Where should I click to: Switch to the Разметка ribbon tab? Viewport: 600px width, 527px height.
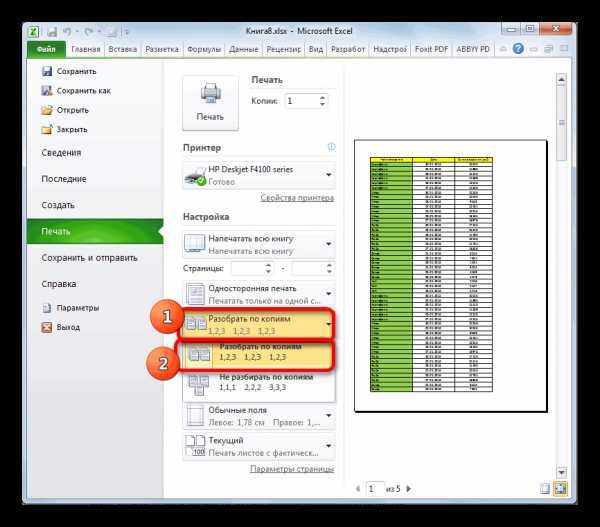coord(162,49)
